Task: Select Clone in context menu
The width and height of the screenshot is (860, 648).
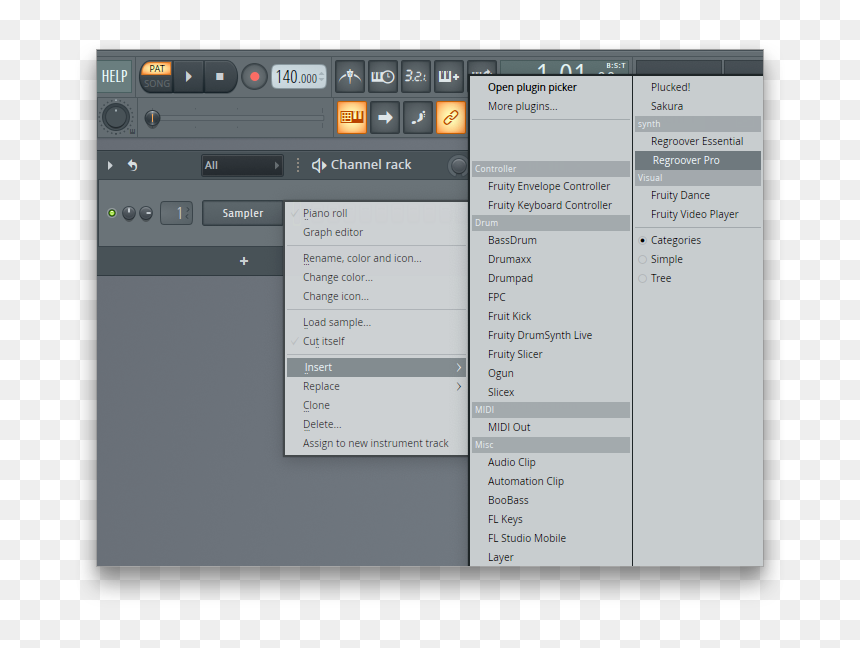Action: [376, 405]
